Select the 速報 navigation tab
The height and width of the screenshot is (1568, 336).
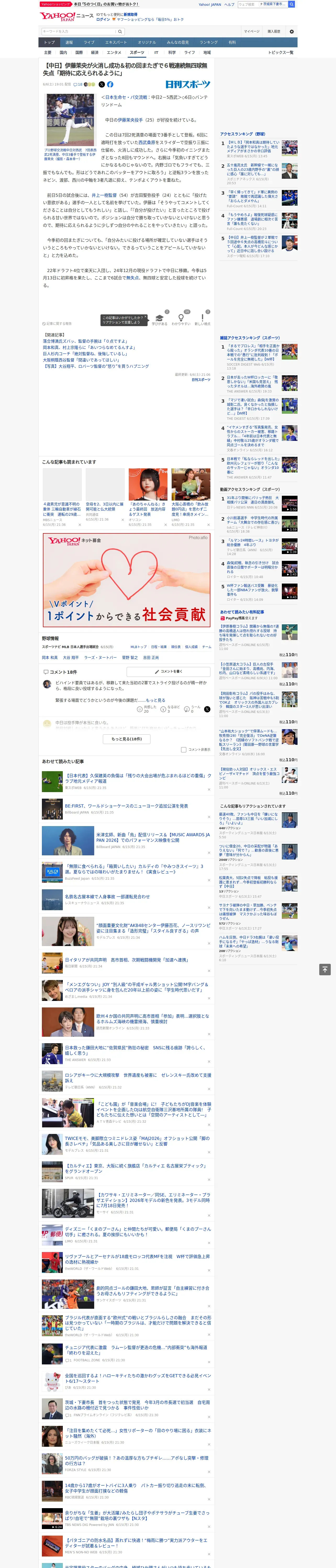69,42
